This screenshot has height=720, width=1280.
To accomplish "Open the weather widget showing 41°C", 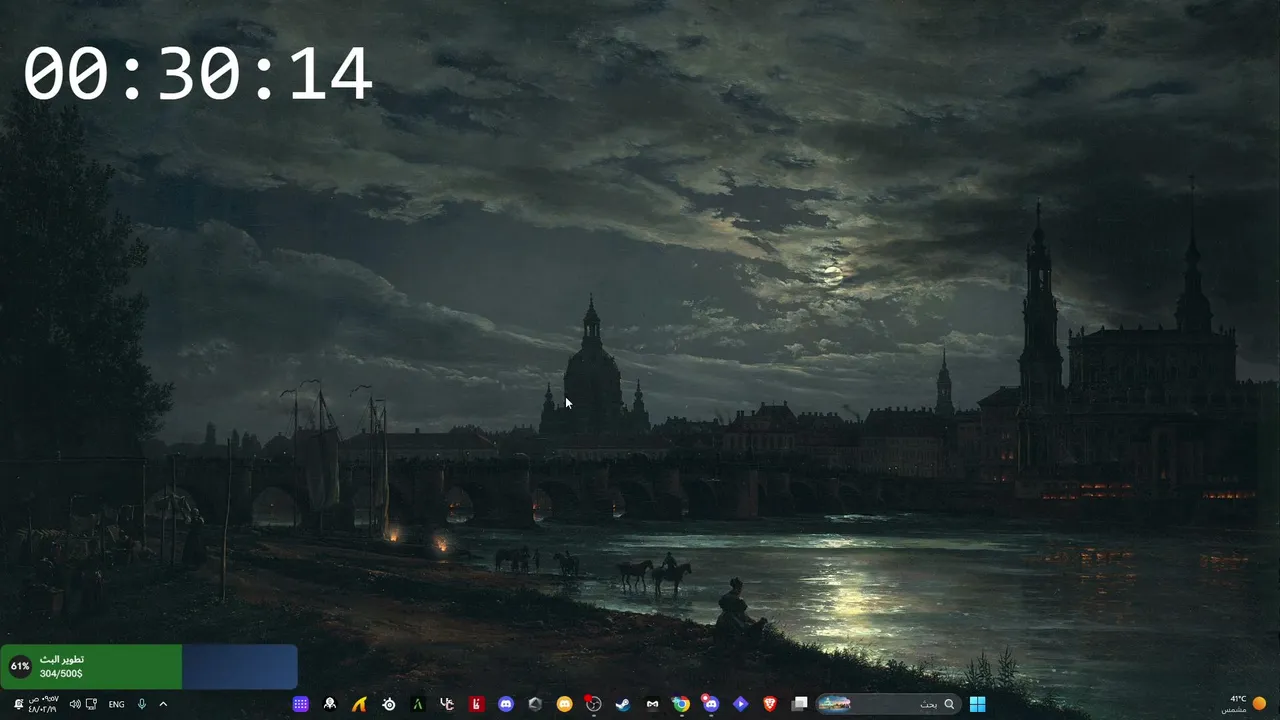I will pos(1244,704).
